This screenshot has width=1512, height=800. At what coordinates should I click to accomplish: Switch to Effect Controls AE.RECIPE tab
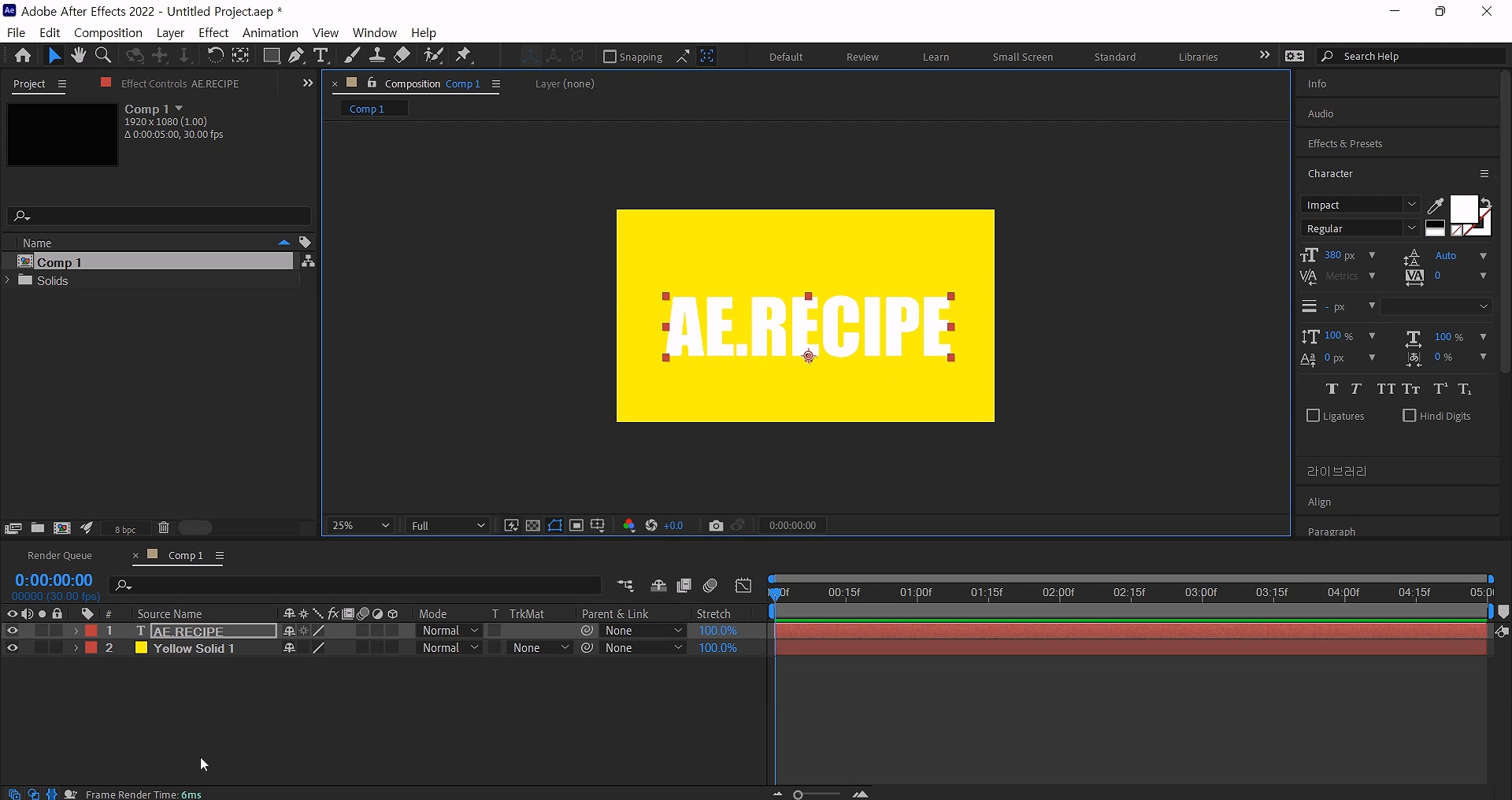coord(180,83)
